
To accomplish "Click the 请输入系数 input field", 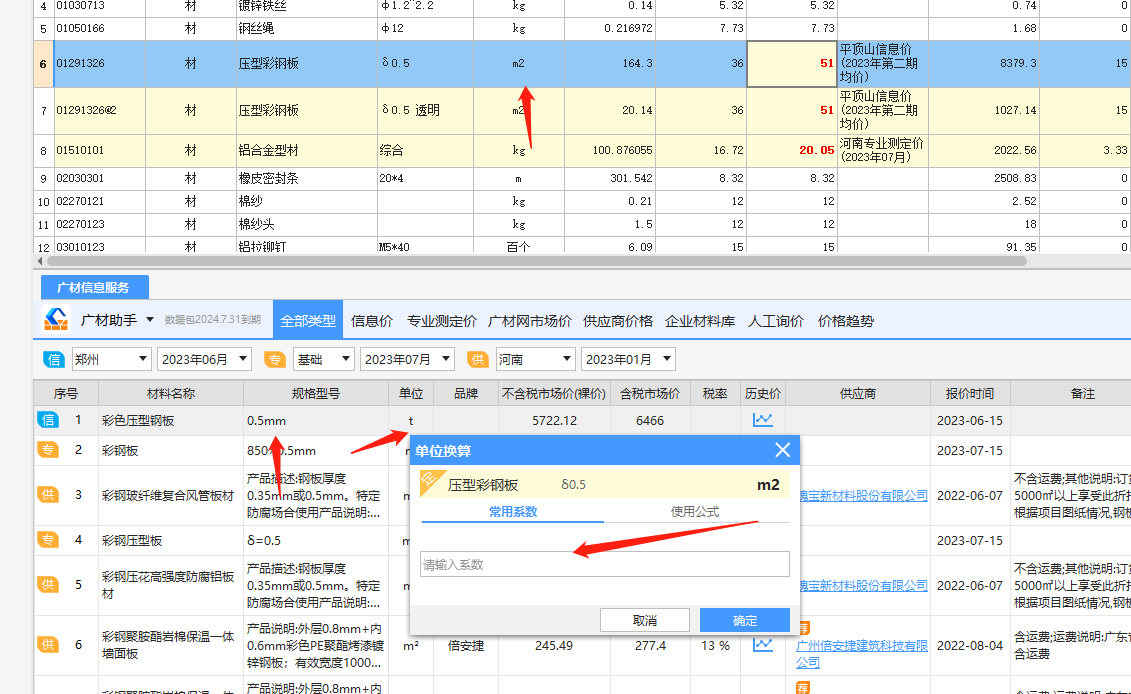I will [604, 564].
